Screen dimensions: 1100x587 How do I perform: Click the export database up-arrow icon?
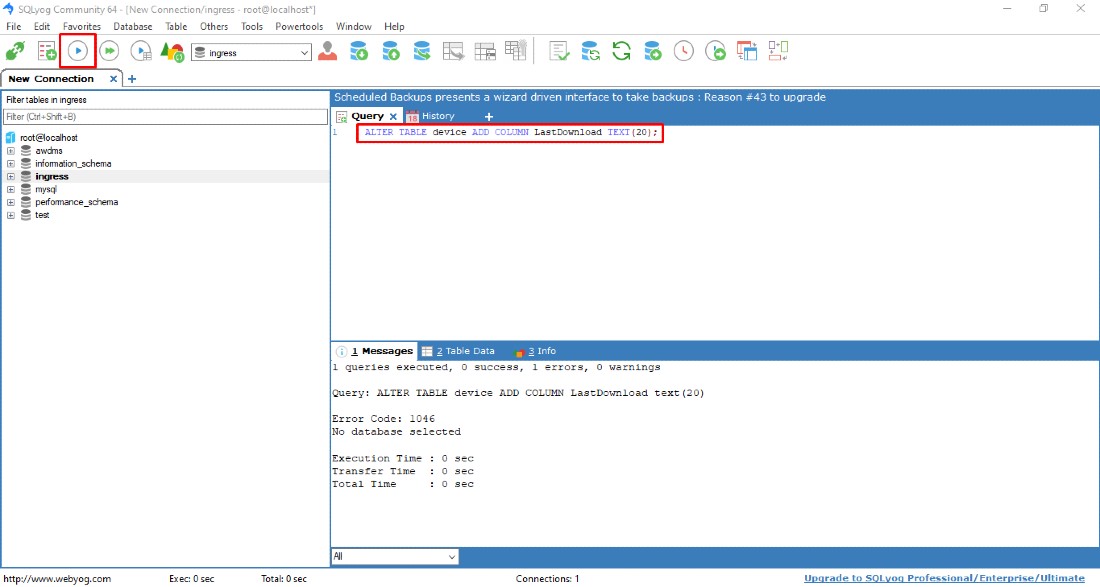pyautogui.click(x=391, y=51)
